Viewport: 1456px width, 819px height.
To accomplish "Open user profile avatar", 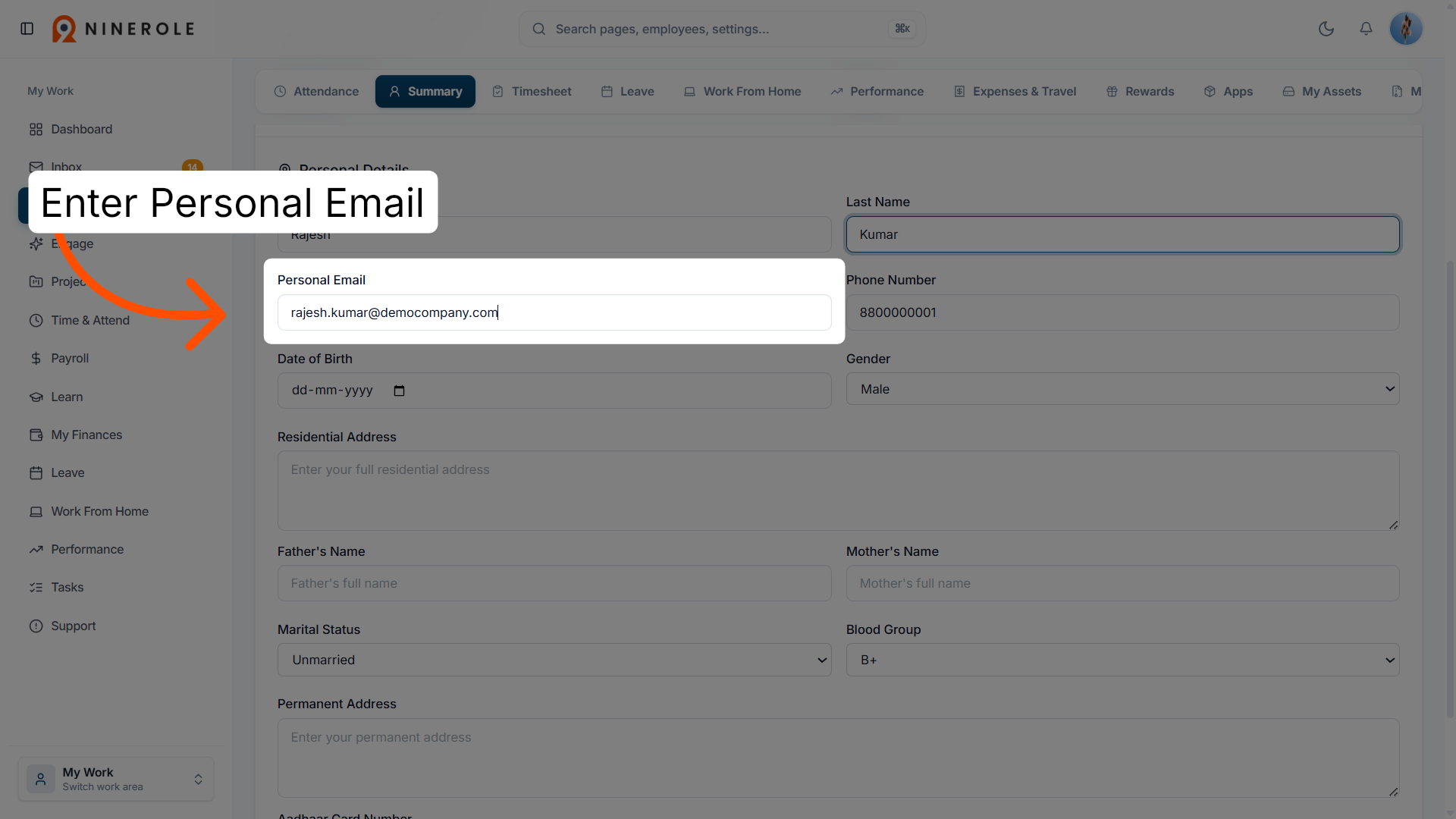I will [1406, 29].
